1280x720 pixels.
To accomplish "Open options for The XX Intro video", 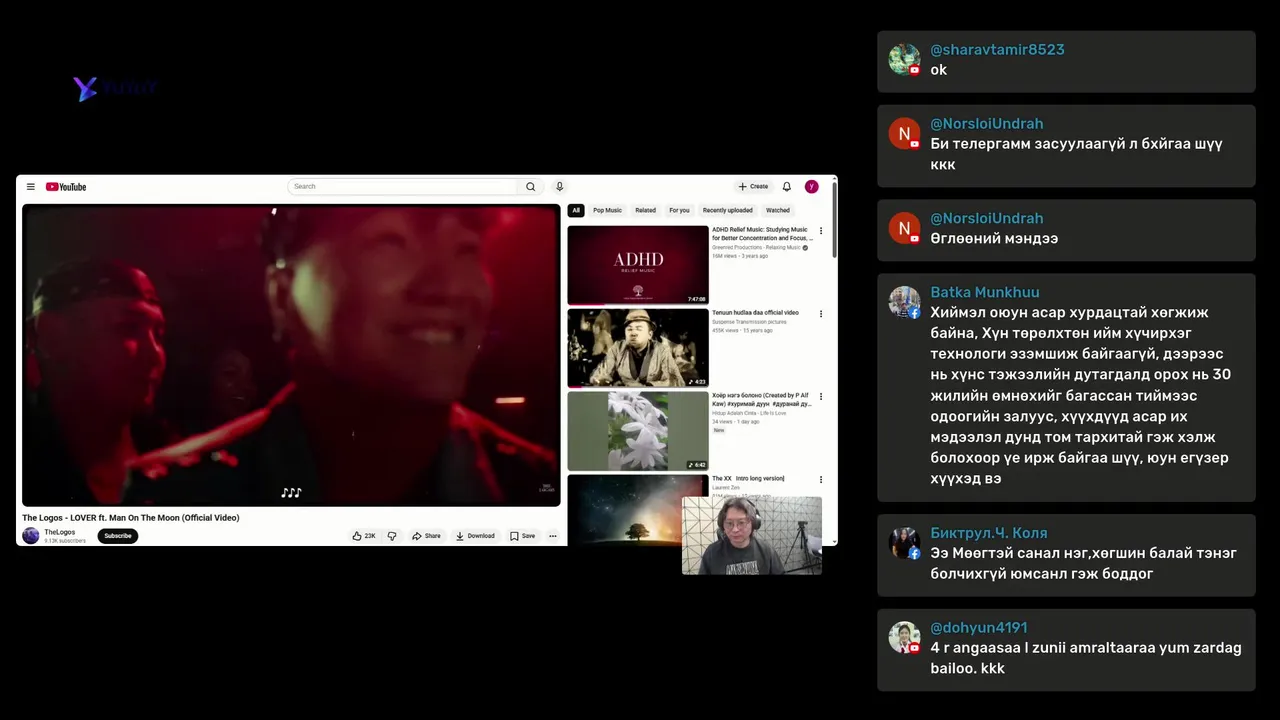I will coord(821,480).
